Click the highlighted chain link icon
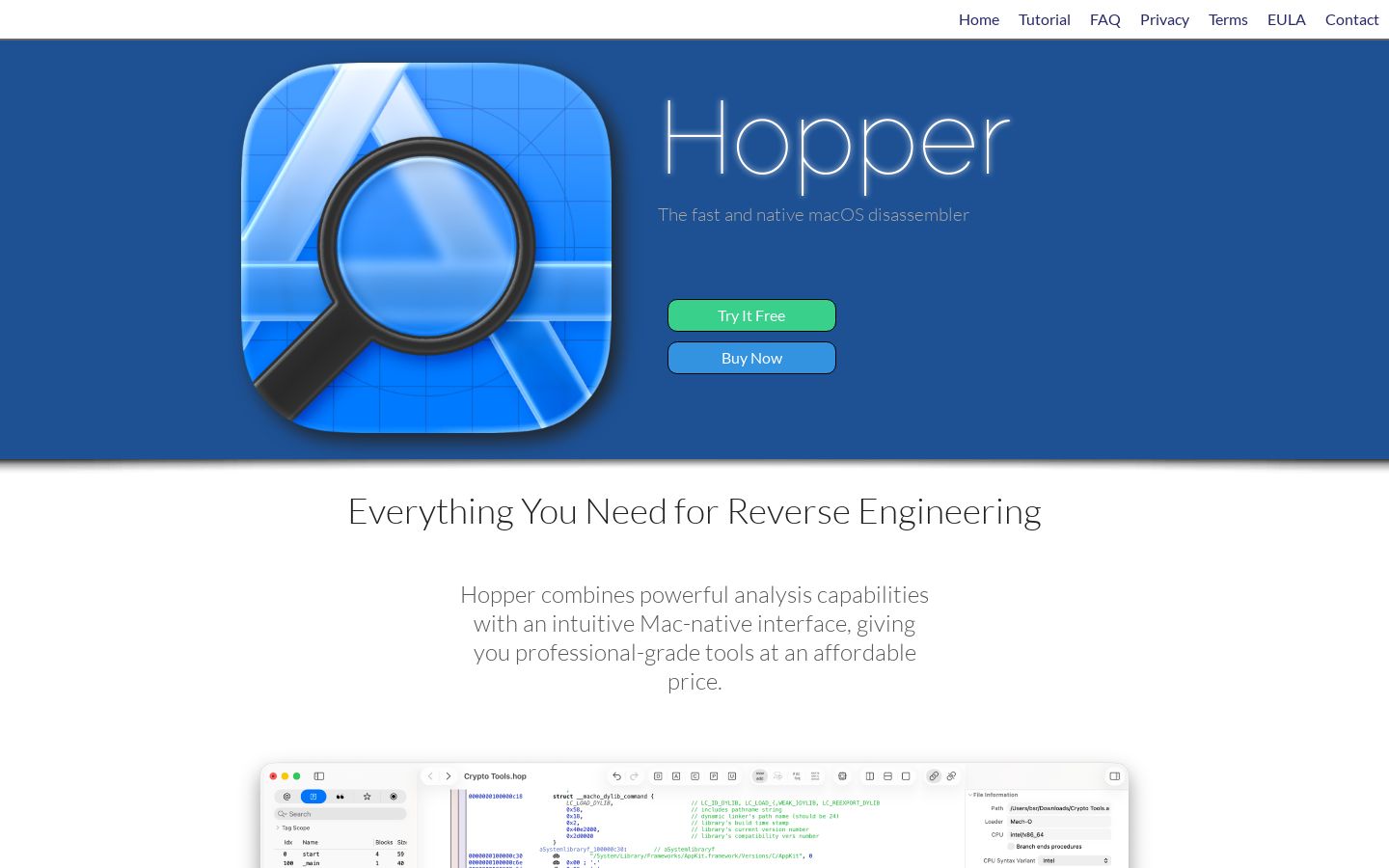 click(934, 775)
